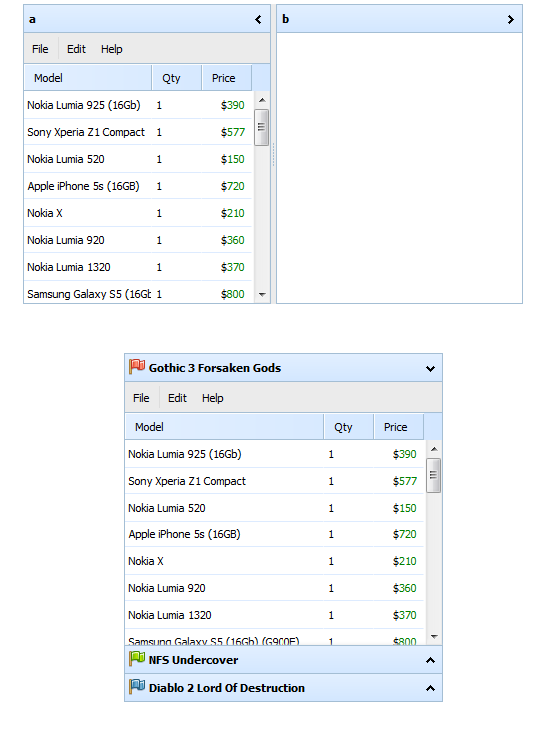Screen dimensions: 548x736
Task: Collapse the Gothic 3 Forsaken Gods section
Action: click(x=430, y=368)
